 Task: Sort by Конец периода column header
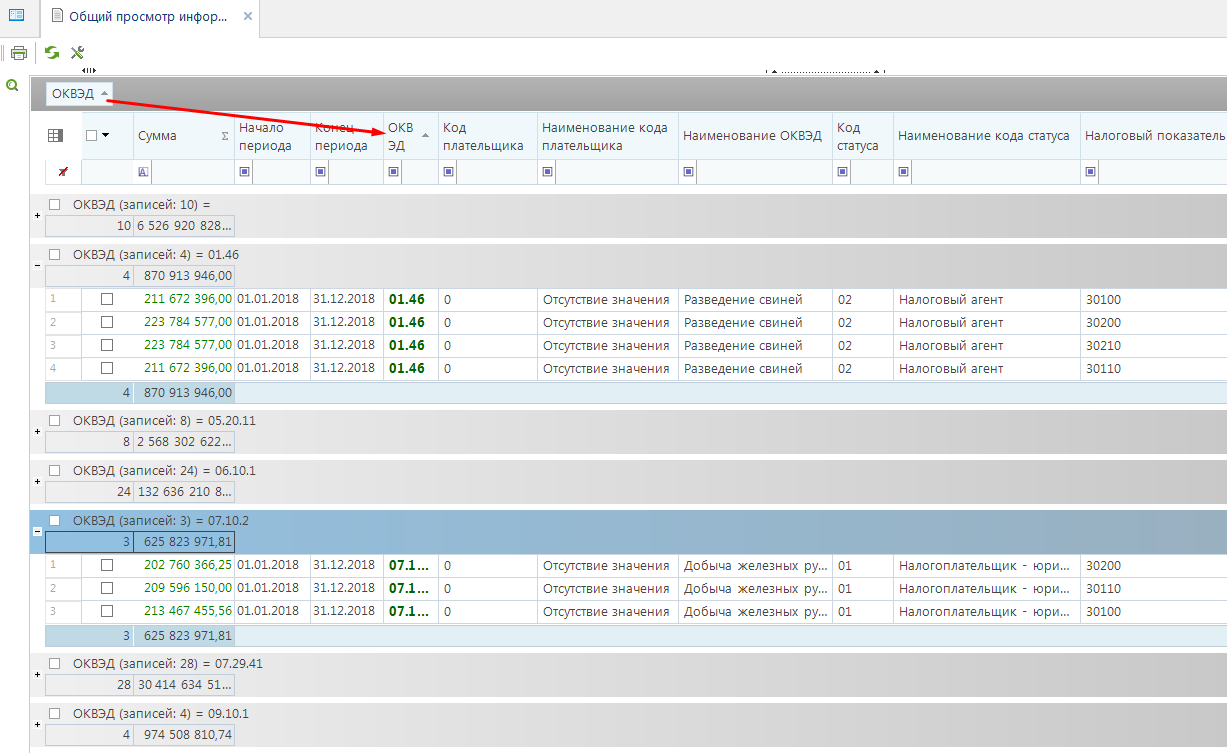pyautogui.click(x=346, y=136)
